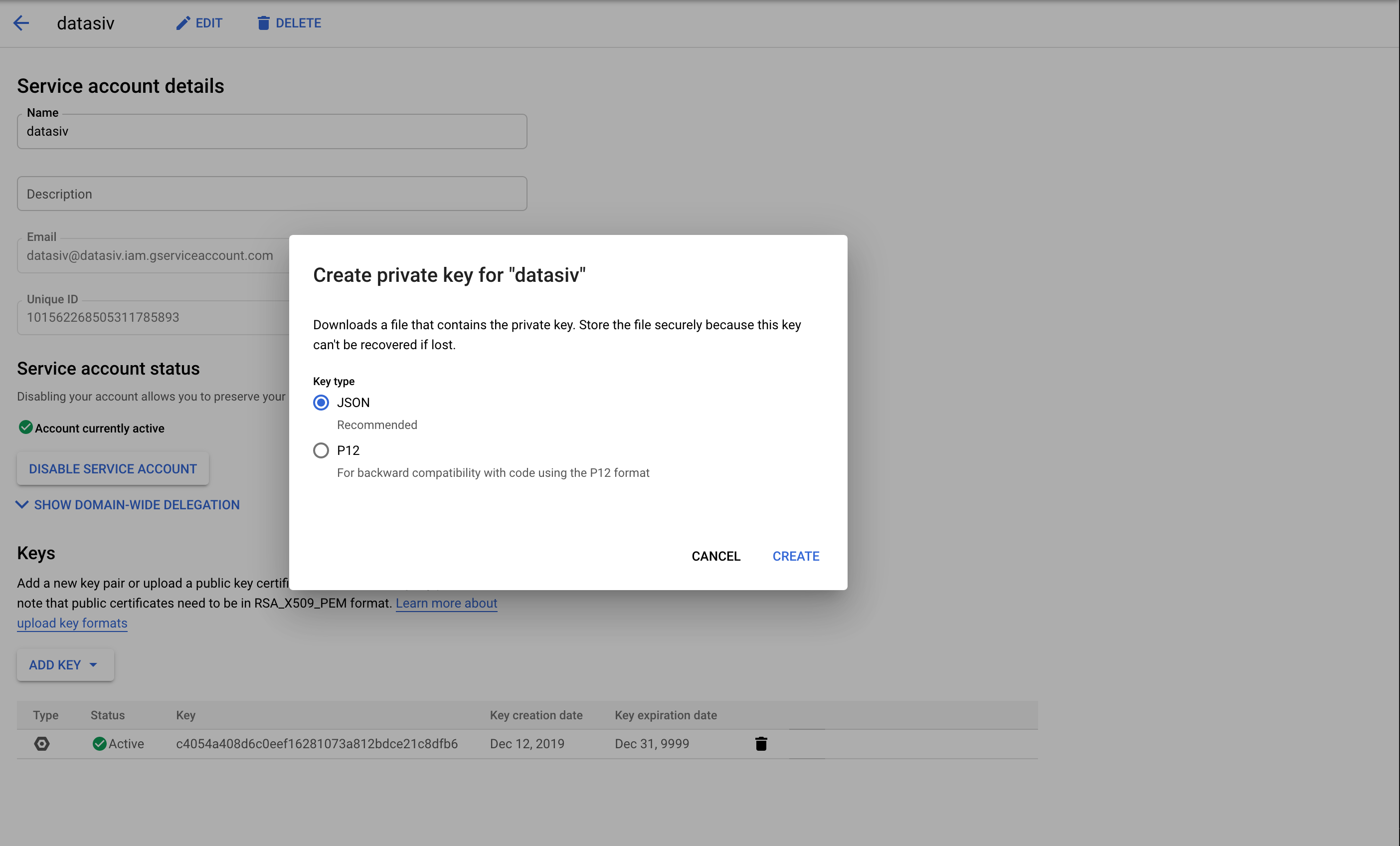Click the Status column header
The height and width of the screenshot is (846, 1400).
pos(107,715)
